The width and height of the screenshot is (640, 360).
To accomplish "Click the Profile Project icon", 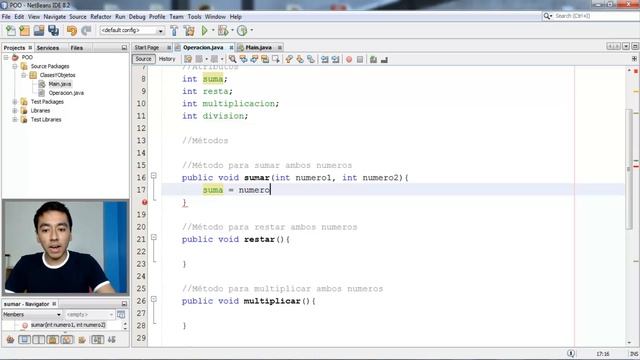I will click(242, 31).
